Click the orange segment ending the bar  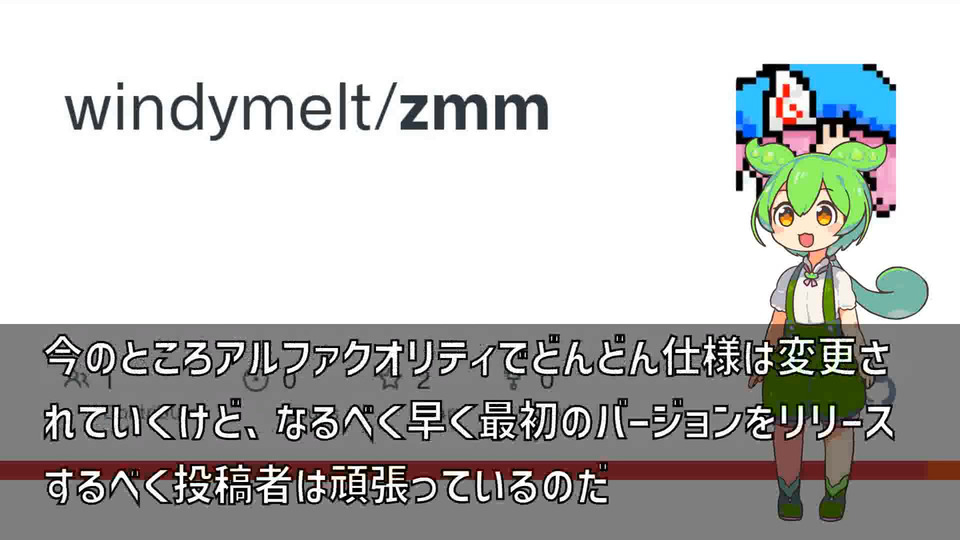pos(943,470)
